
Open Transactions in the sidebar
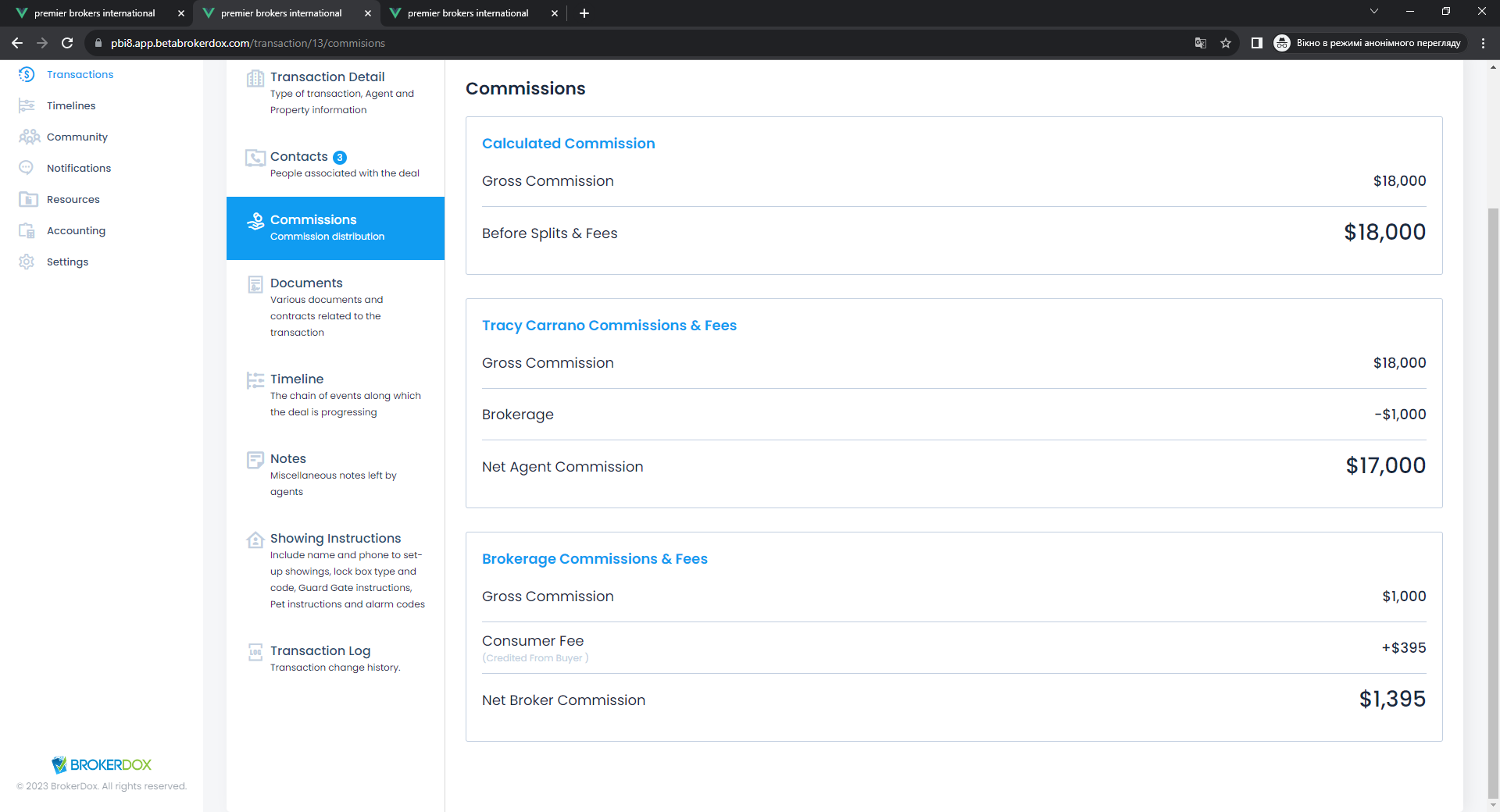pyautogui.click(x=80, y=74)
